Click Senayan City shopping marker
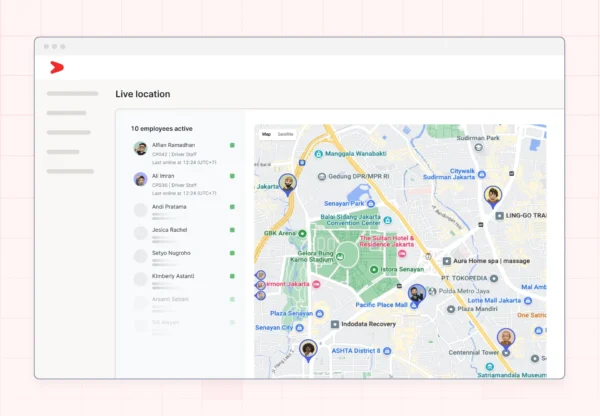Image resolution: width=600 pixels, height=416 pixels. (x=300, y=328)
